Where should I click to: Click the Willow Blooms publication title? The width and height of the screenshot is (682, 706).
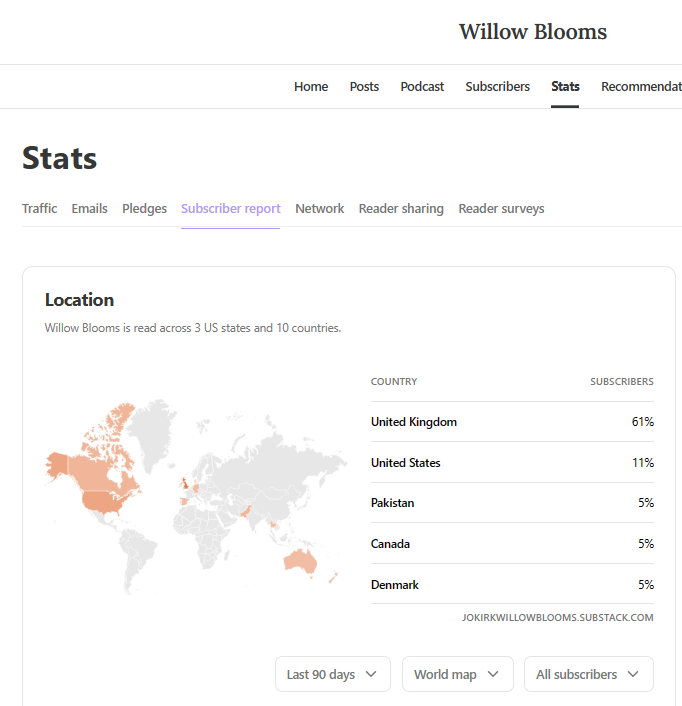[x=533, y=32]
